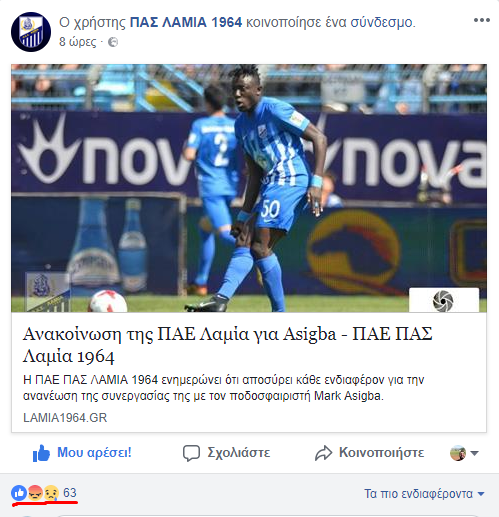Click the public globe privacy icon
Image resolution: width=499 pixels, height=517 pixels.
[x=113, y=42]
